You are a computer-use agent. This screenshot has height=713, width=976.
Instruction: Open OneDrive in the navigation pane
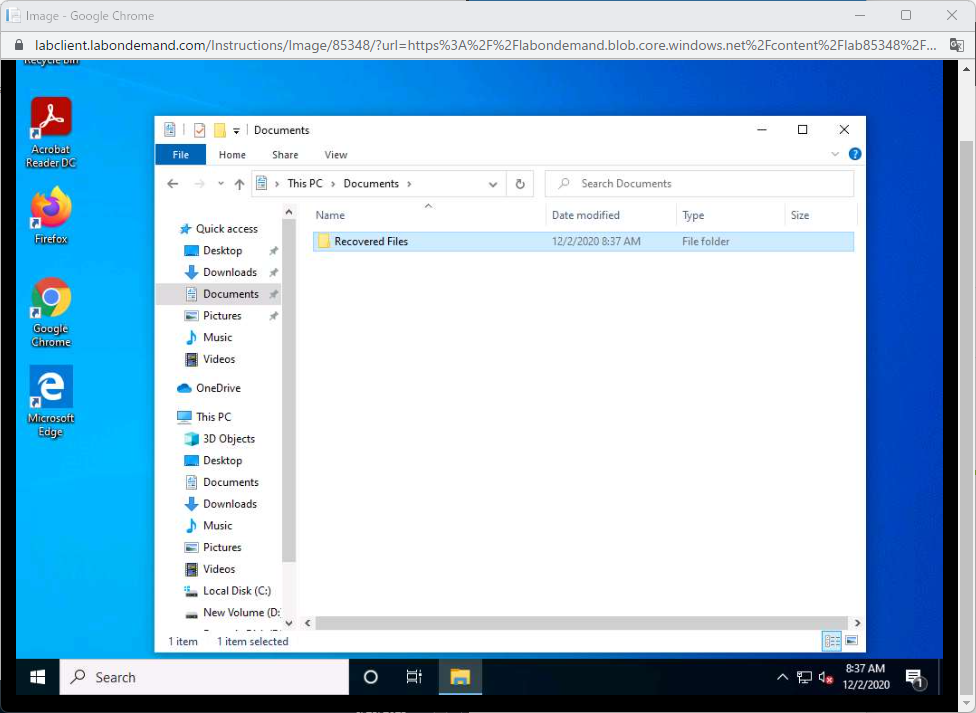[220, 388]
